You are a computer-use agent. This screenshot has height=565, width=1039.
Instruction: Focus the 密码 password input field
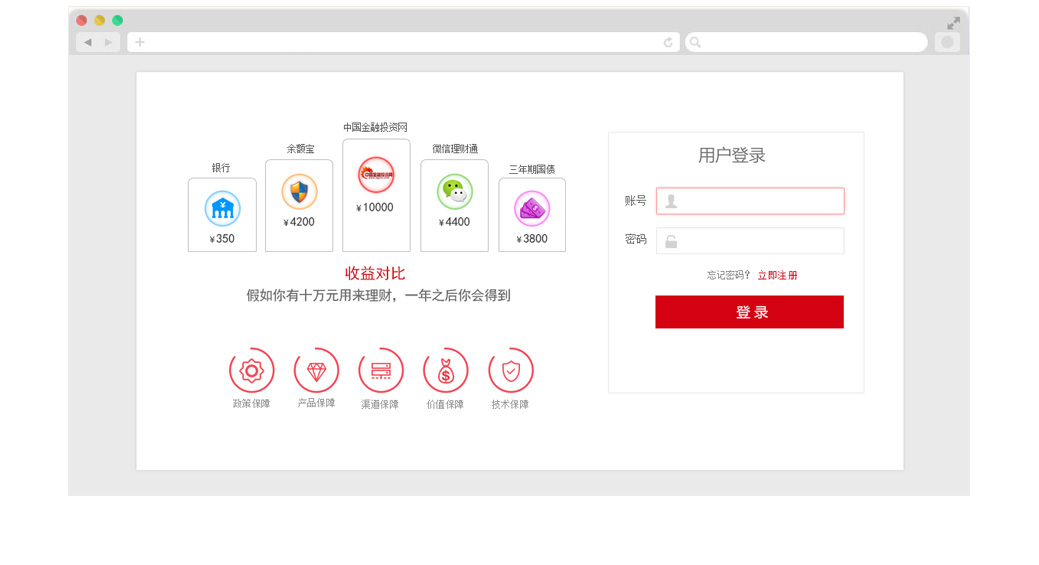750,241
